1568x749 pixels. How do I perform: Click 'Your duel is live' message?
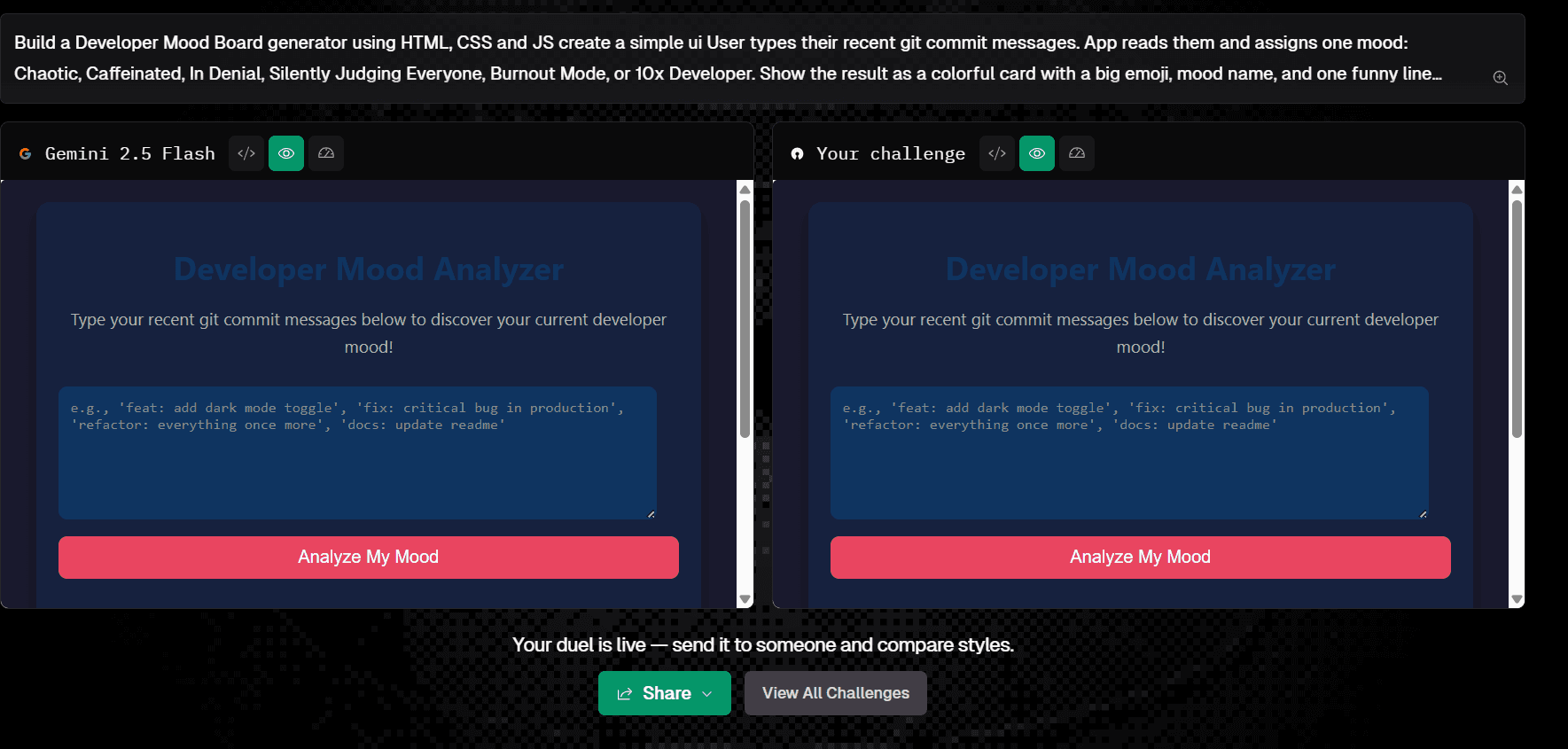pos(763,645)
